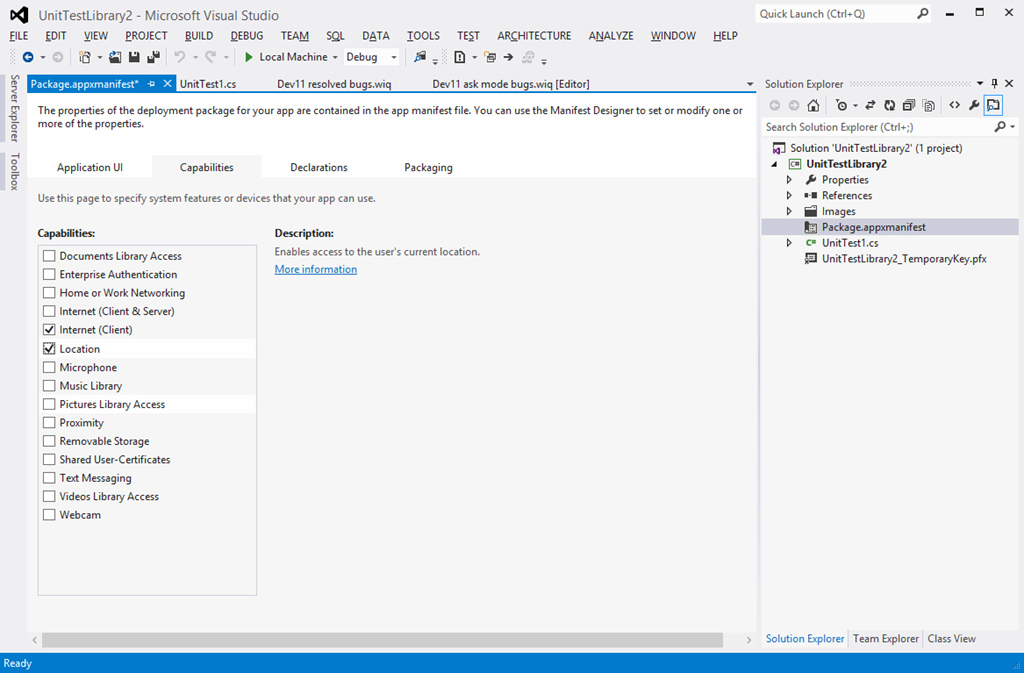The height and width of the screenshot is (673, 1024).
Task: Expand the Images folder node
Action: (789, 211)
